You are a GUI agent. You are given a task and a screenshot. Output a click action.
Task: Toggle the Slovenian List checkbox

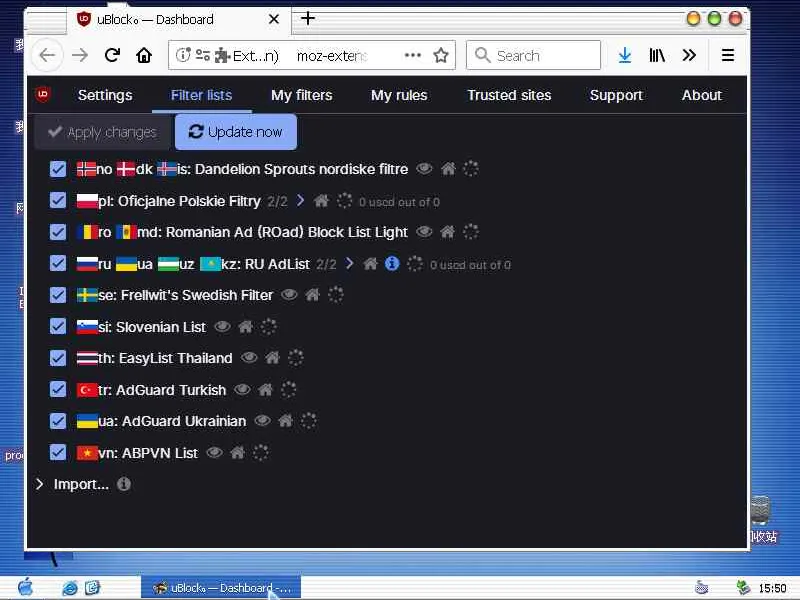pyautogui.click(x=58, y=327)
